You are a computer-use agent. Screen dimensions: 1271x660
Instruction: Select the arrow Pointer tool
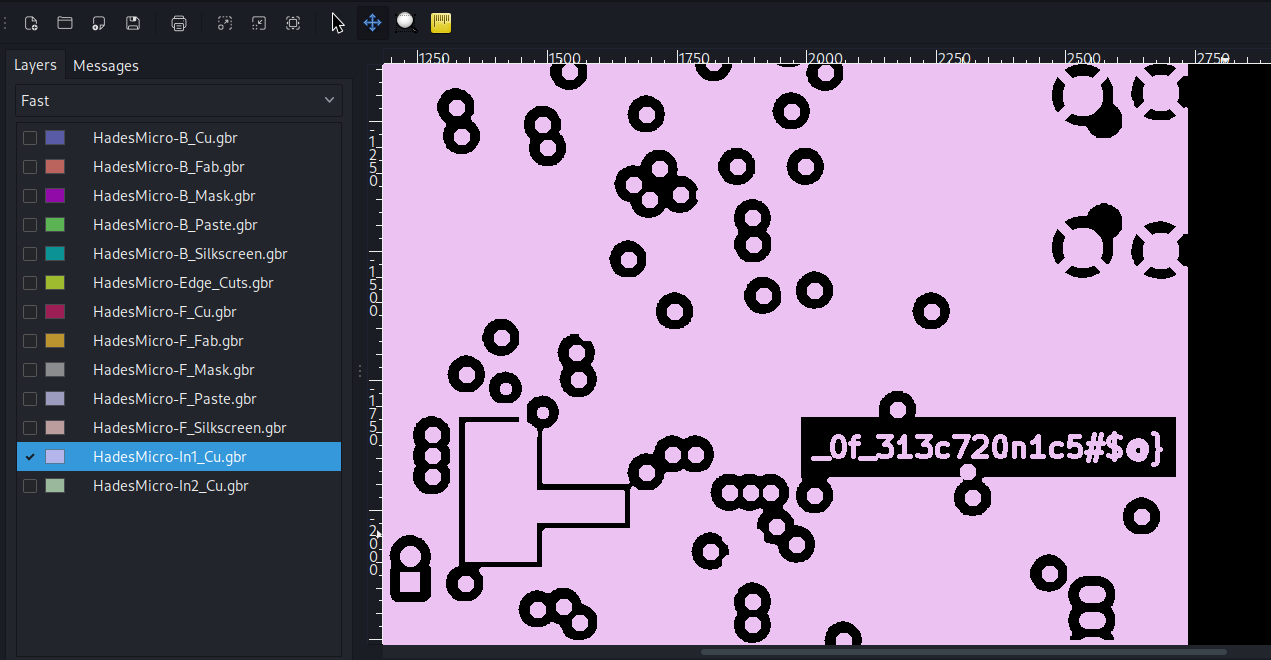[x=338, y=23]
